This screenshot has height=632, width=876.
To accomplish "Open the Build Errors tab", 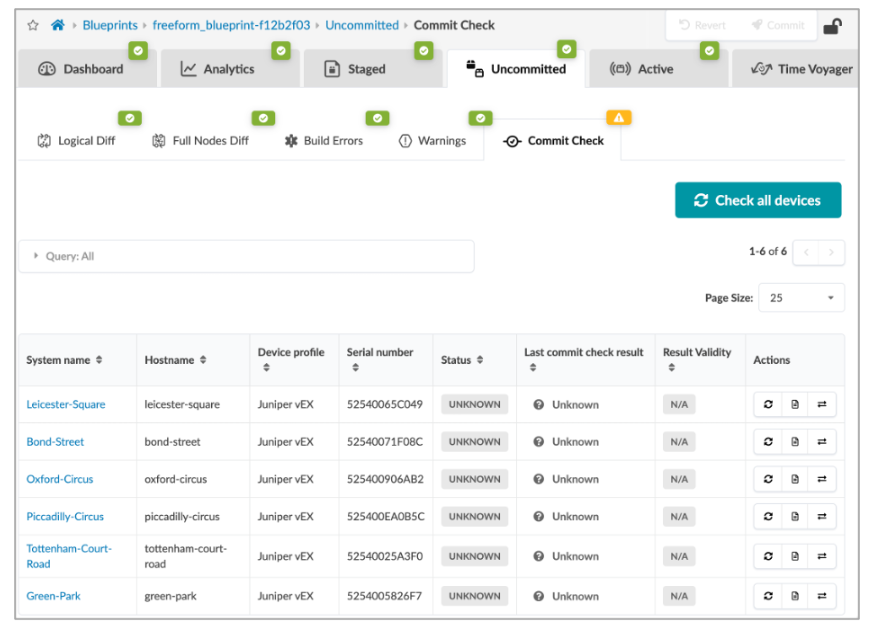I will (x=323, y=141).
